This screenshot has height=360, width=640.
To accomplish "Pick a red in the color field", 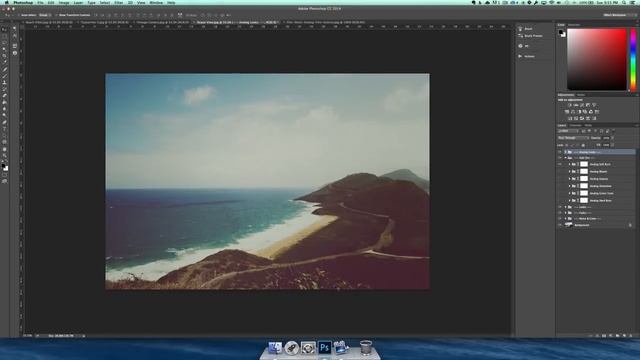I will coord(597,59).
